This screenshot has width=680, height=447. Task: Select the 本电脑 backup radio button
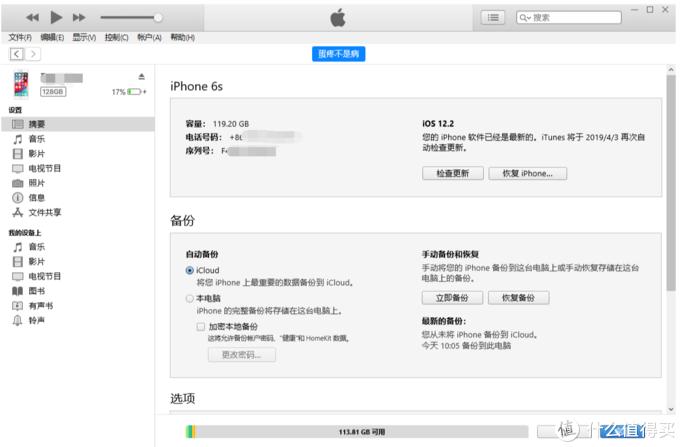(190, 298)
